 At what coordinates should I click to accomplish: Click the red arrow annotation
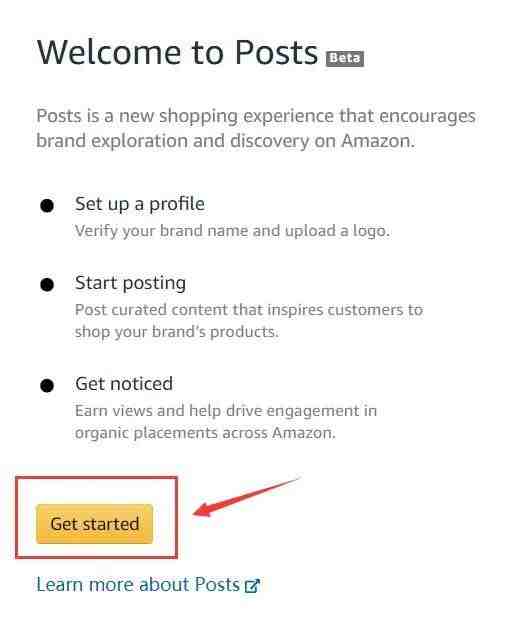click(x=246, y=497)
